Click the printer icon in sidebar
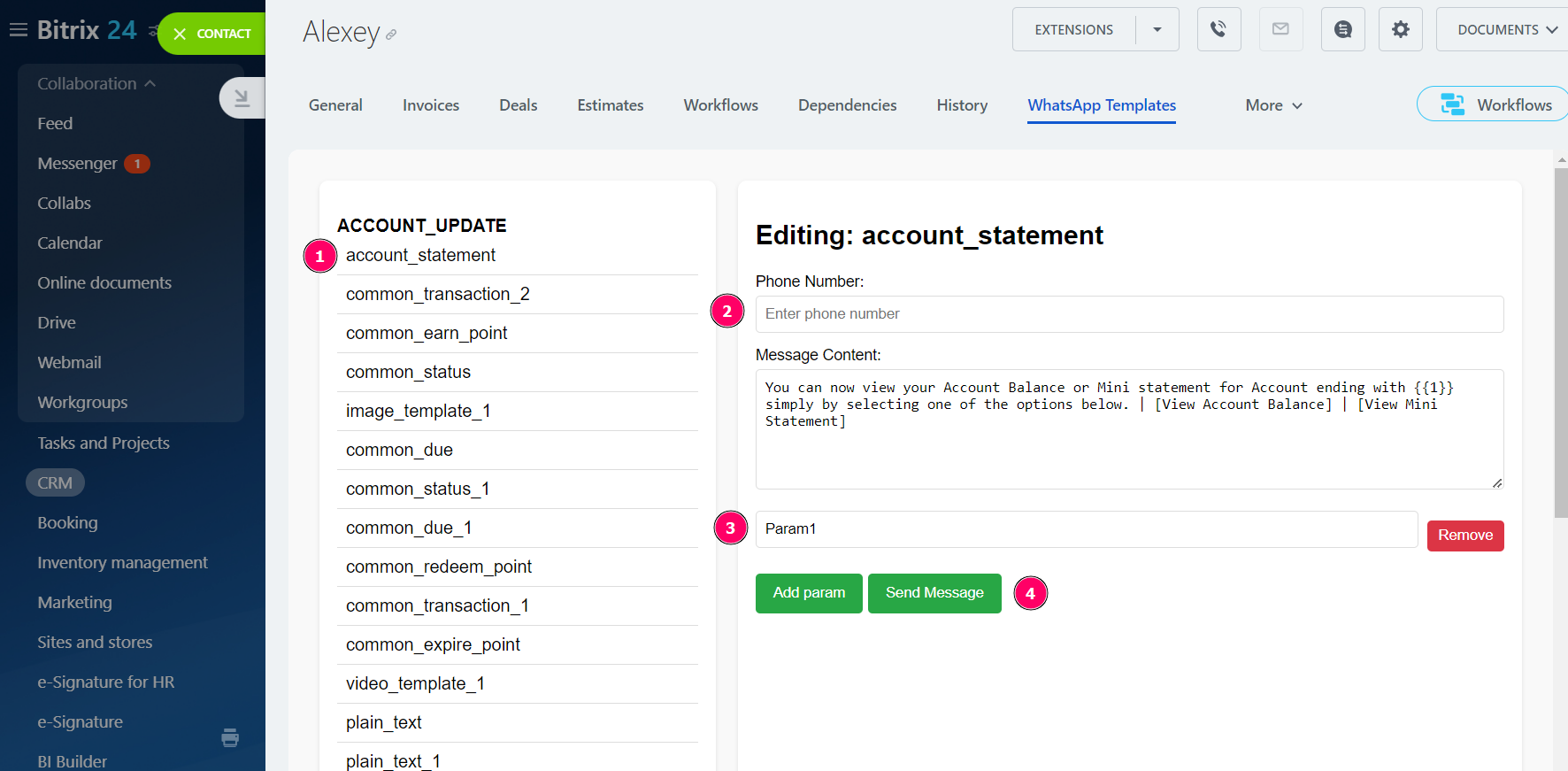 coord(230,737)
